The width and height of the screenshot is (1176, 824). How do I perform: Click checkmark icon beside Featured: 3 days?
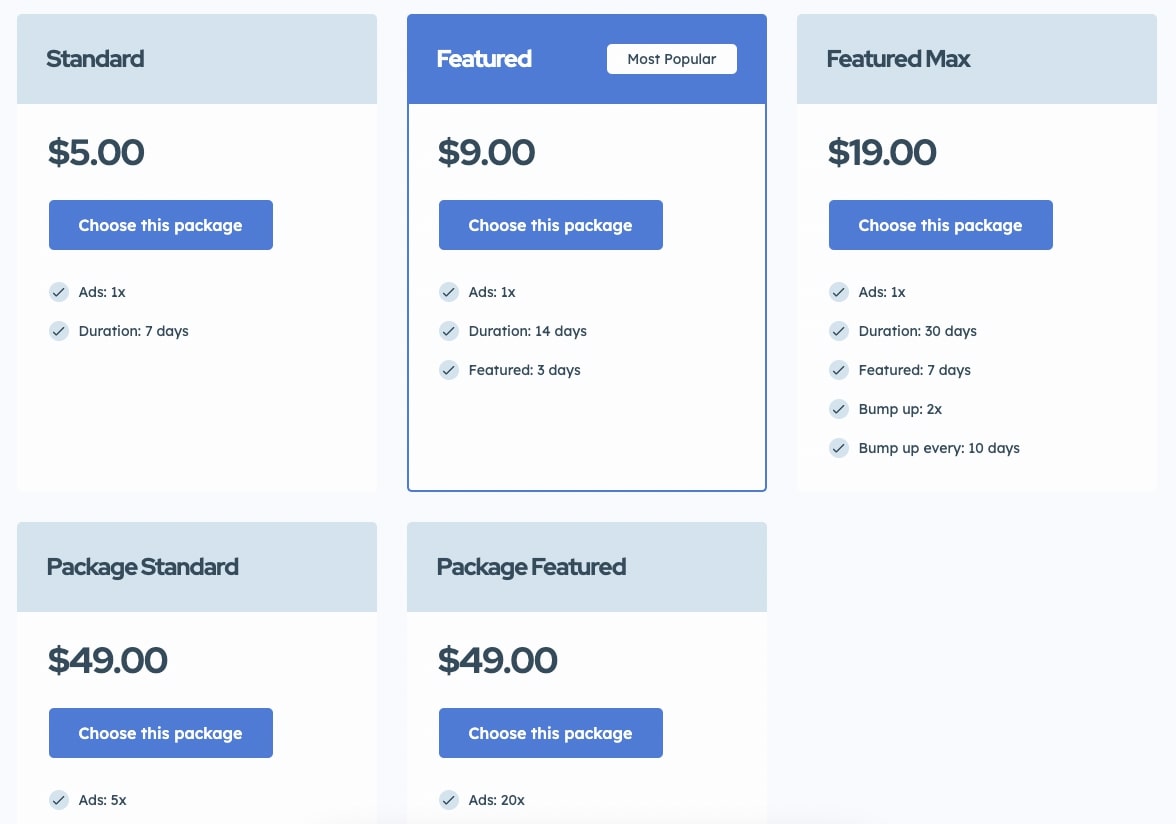[448, 370]
